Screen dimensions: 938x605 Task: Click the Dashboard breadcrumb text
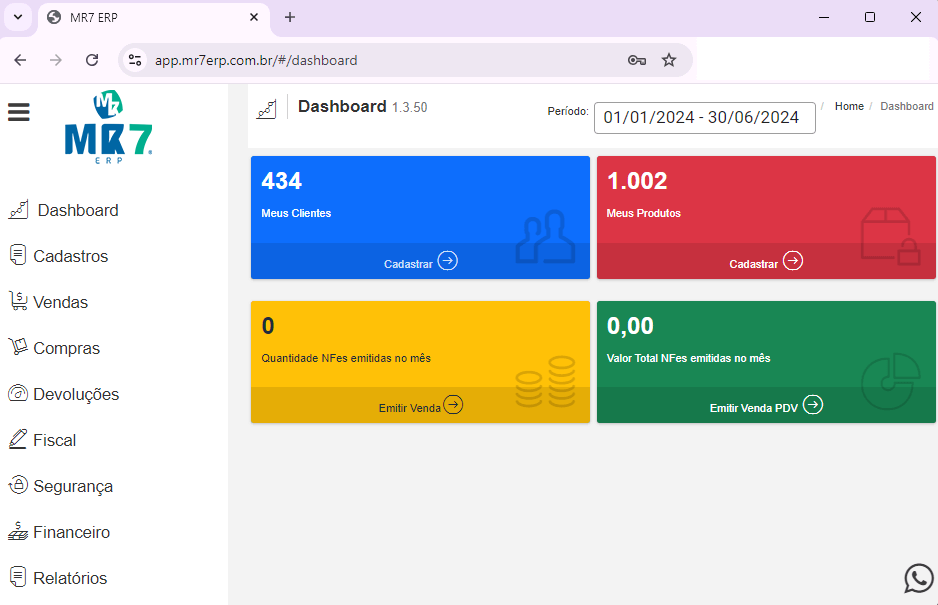click(x=907, y=106)
